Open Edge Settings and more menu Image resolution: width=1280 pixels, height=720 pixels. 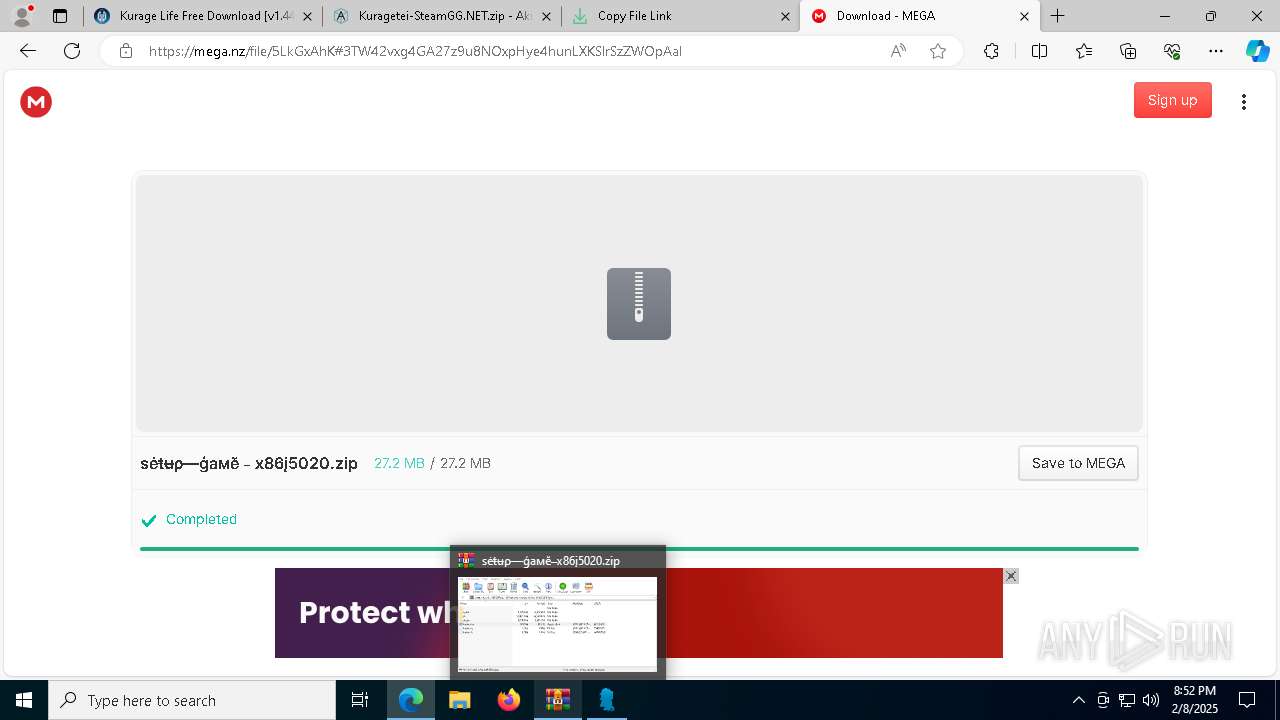point(1216,51)
